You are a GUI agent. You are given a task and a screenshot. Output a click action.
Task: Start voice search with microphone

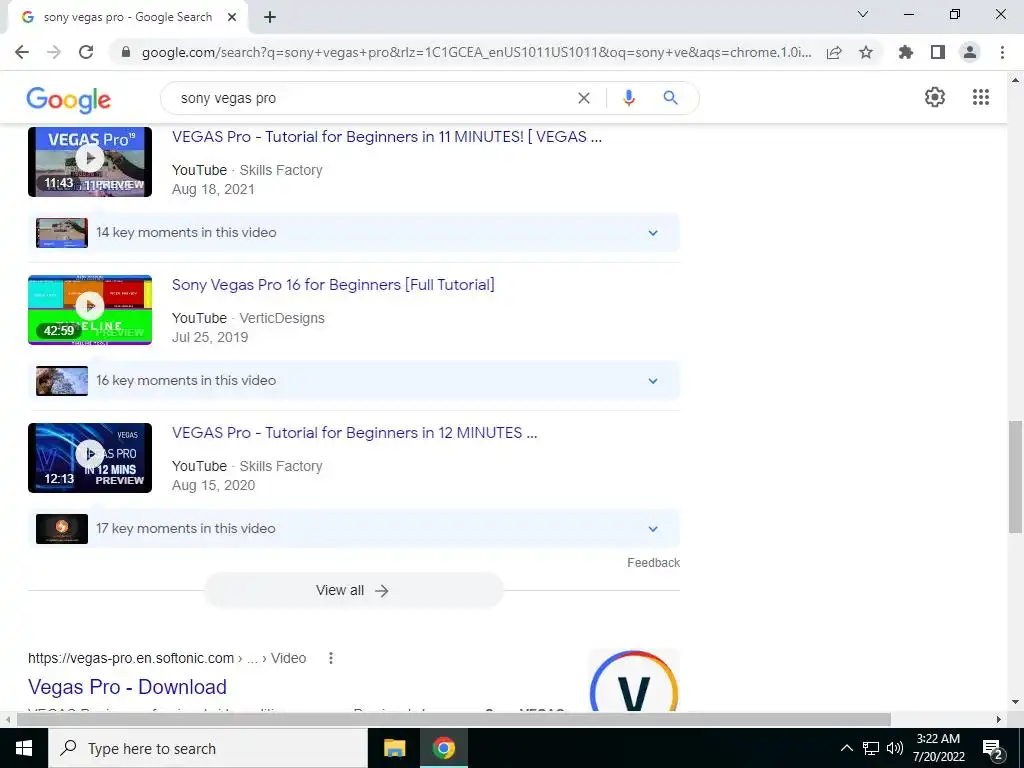pos(628,98)
